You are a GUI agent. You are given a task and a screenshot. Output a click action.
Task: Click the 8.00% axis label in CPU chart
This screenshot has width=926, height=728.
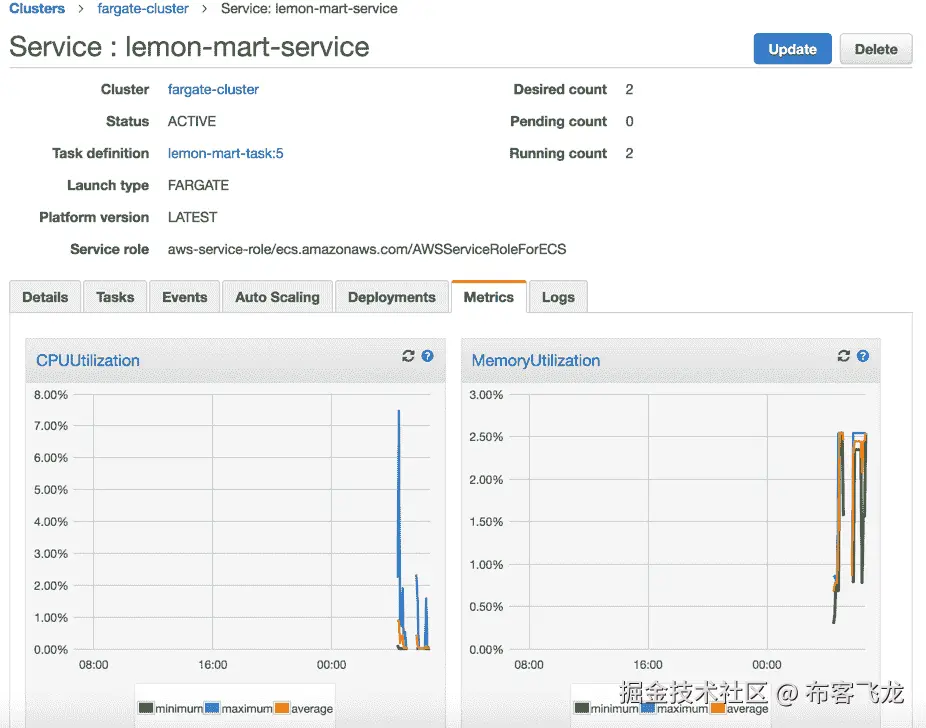click(51, 394)
